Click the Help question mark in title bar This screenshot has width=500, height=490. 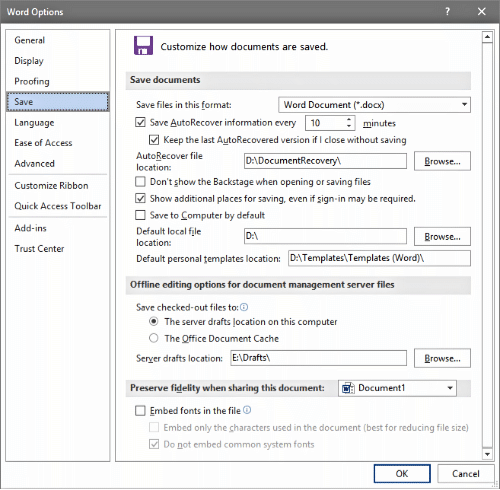[447, 12]
